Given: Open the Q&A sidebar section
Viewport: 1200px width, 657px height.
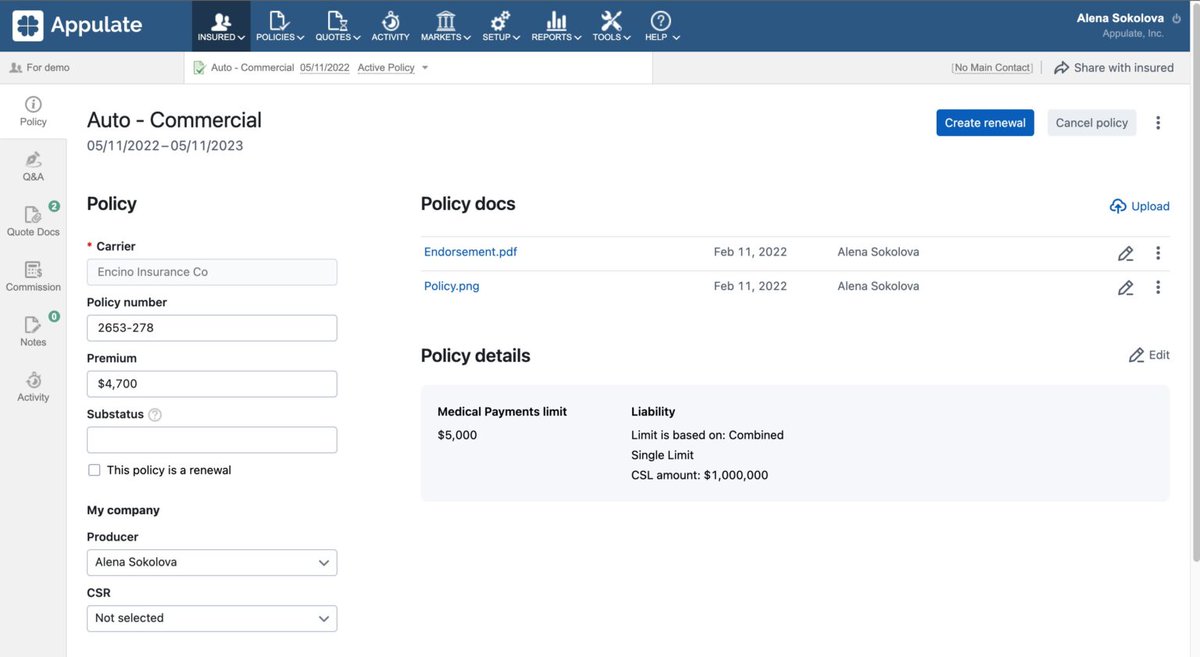Looking at the screenshot, I should [33, 167].
